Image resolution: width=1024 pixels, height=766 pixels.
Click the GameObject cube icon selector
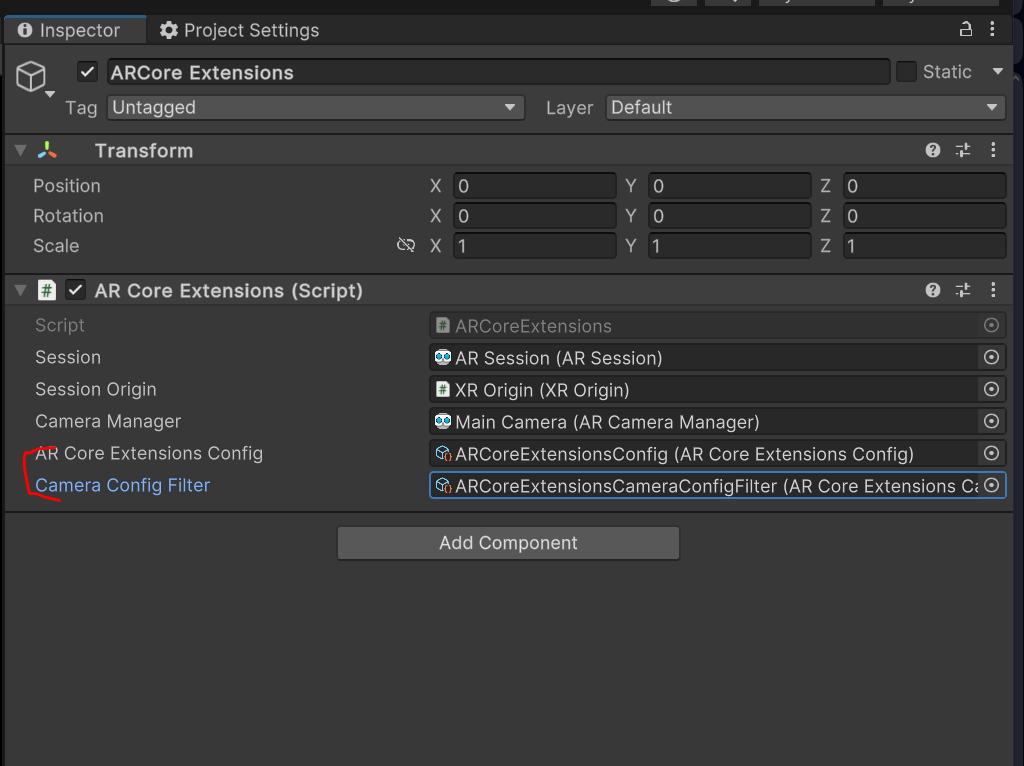coord(32,77)
